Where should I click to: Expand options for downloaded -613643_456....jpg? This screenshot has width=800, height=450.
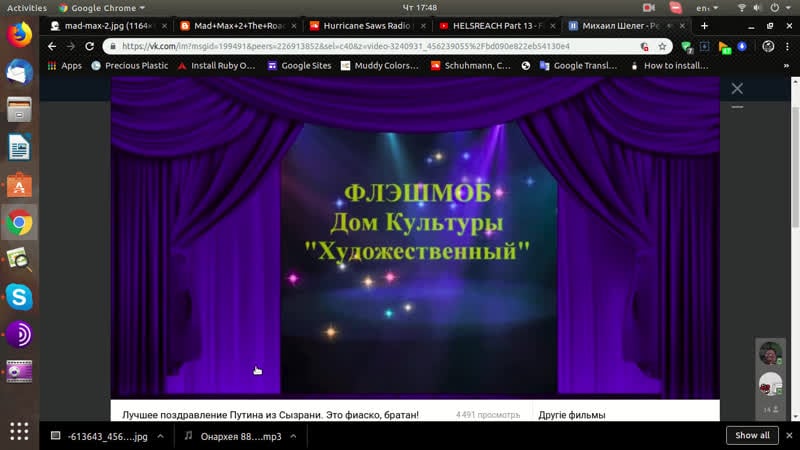click(160, 436)
